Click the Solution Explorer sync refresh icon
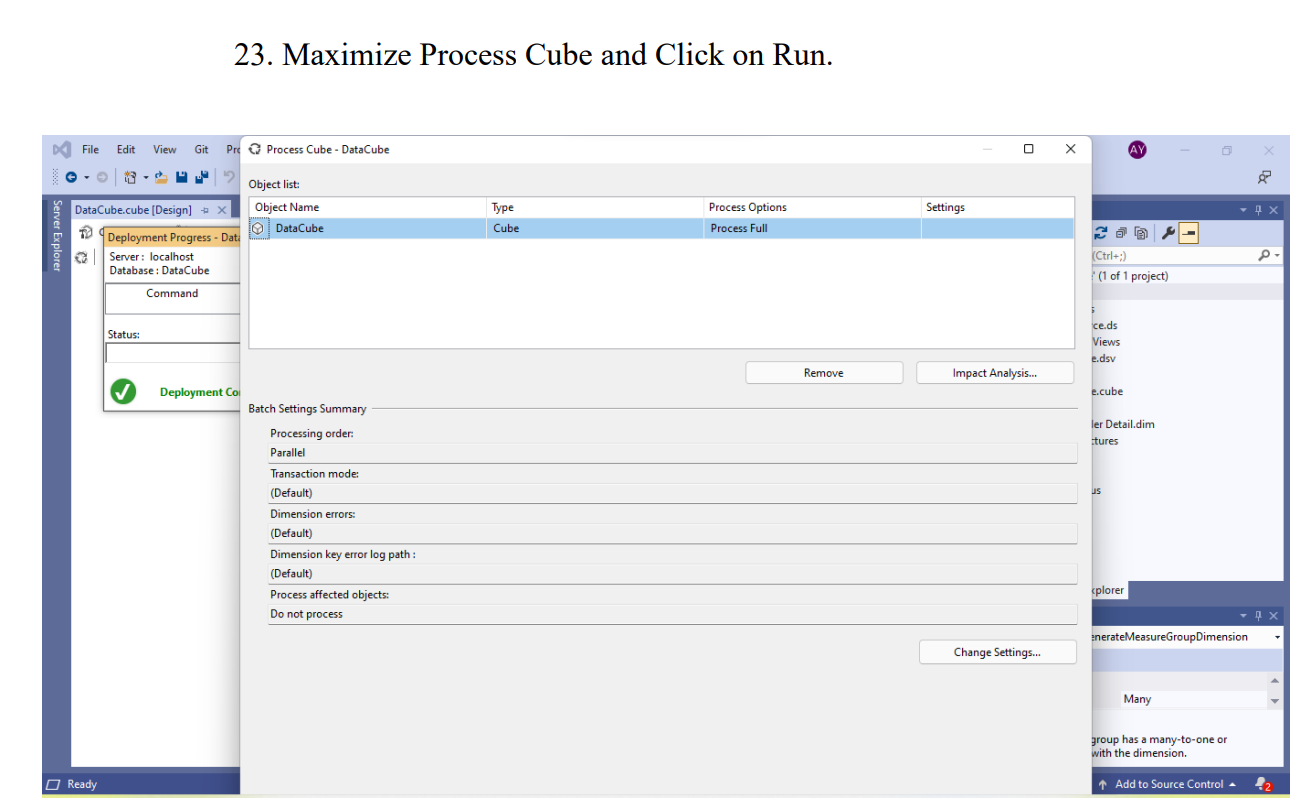The height and width of the screenshot is (810, 1309). point(1102,233)
